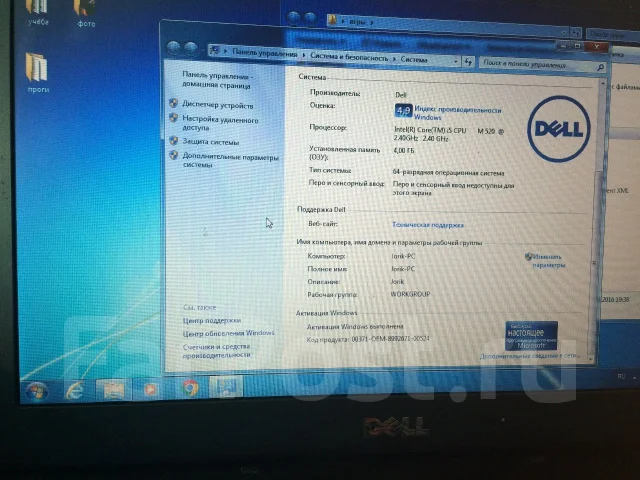
Task: Click Система in the breadcrumb
Action: (414, 59)
